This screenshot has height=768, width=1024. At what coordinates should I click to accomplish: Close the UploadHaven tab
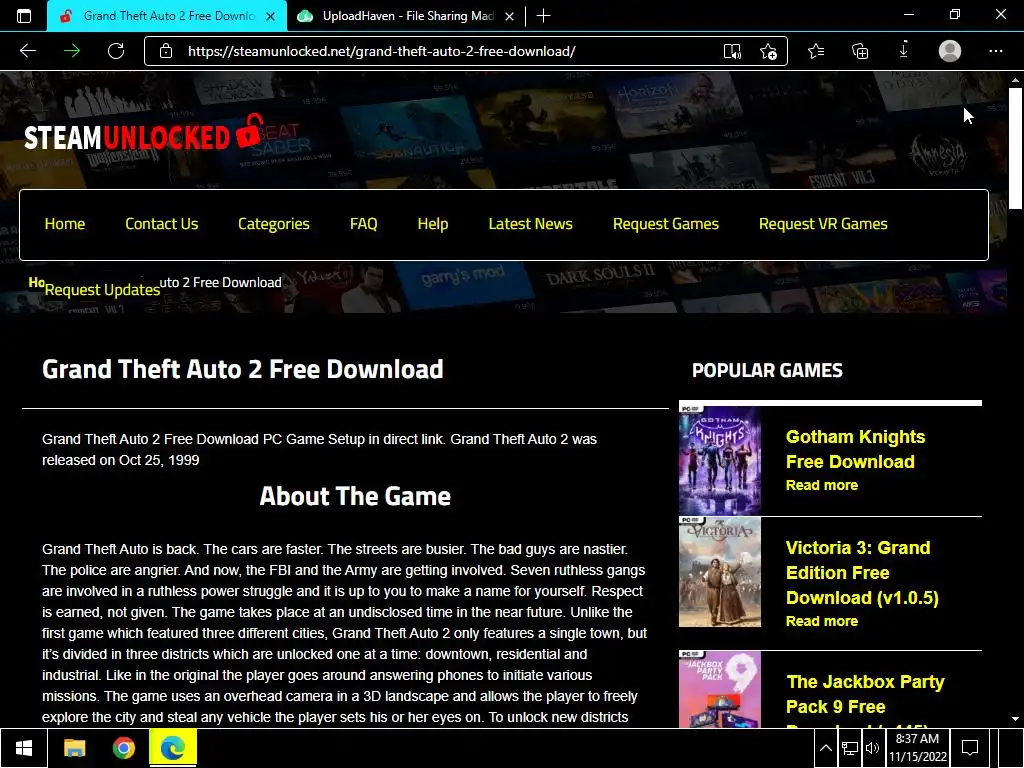click(509, 16)
